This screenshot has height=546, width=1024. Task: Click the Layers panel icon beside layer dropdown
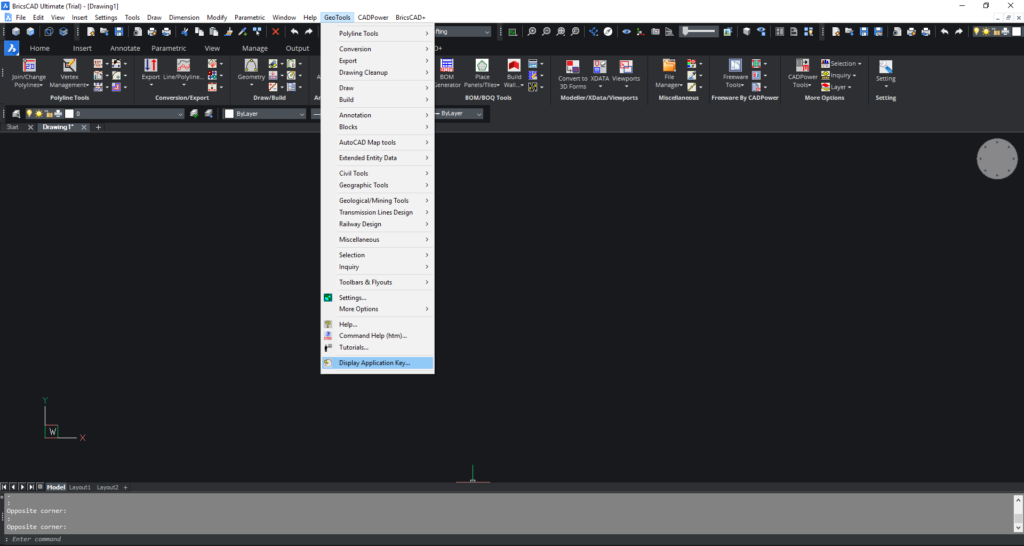click(x=17, y=114)
